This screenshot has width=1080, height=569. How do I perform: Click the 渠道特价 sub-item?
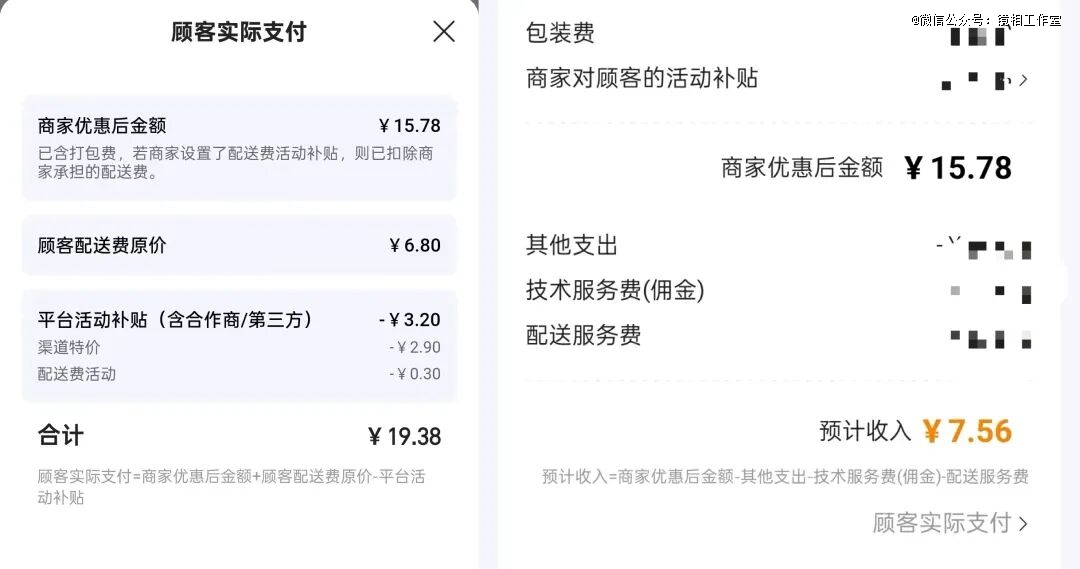click(x=69, y=348)
